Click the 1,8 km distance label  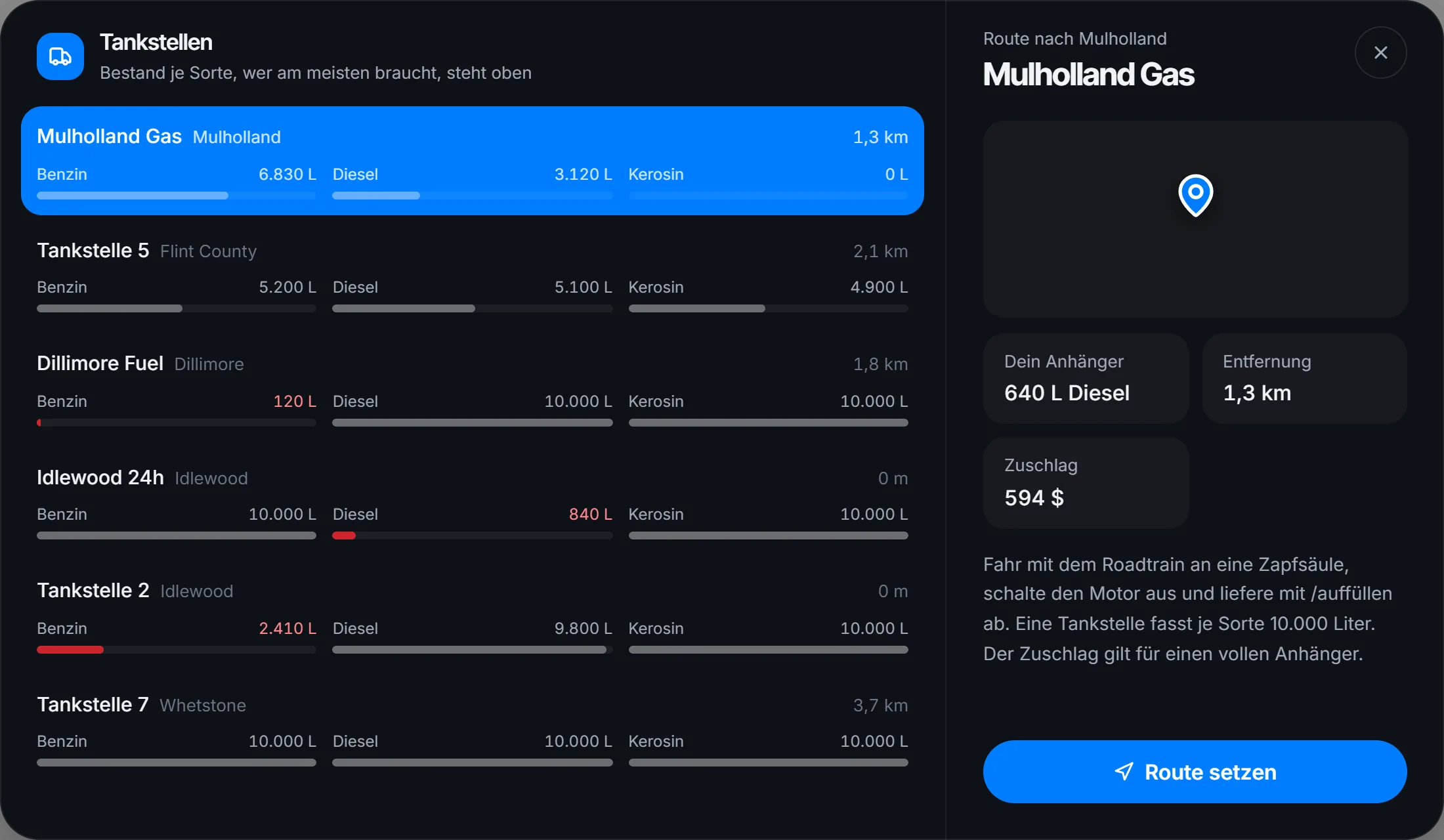click(x=881, y=364)
